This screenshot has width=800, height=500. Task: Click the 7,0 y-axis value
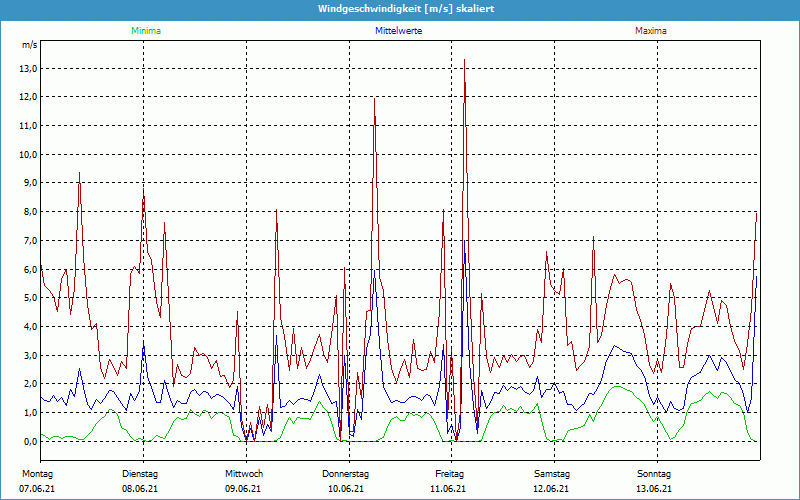point(30,240)
